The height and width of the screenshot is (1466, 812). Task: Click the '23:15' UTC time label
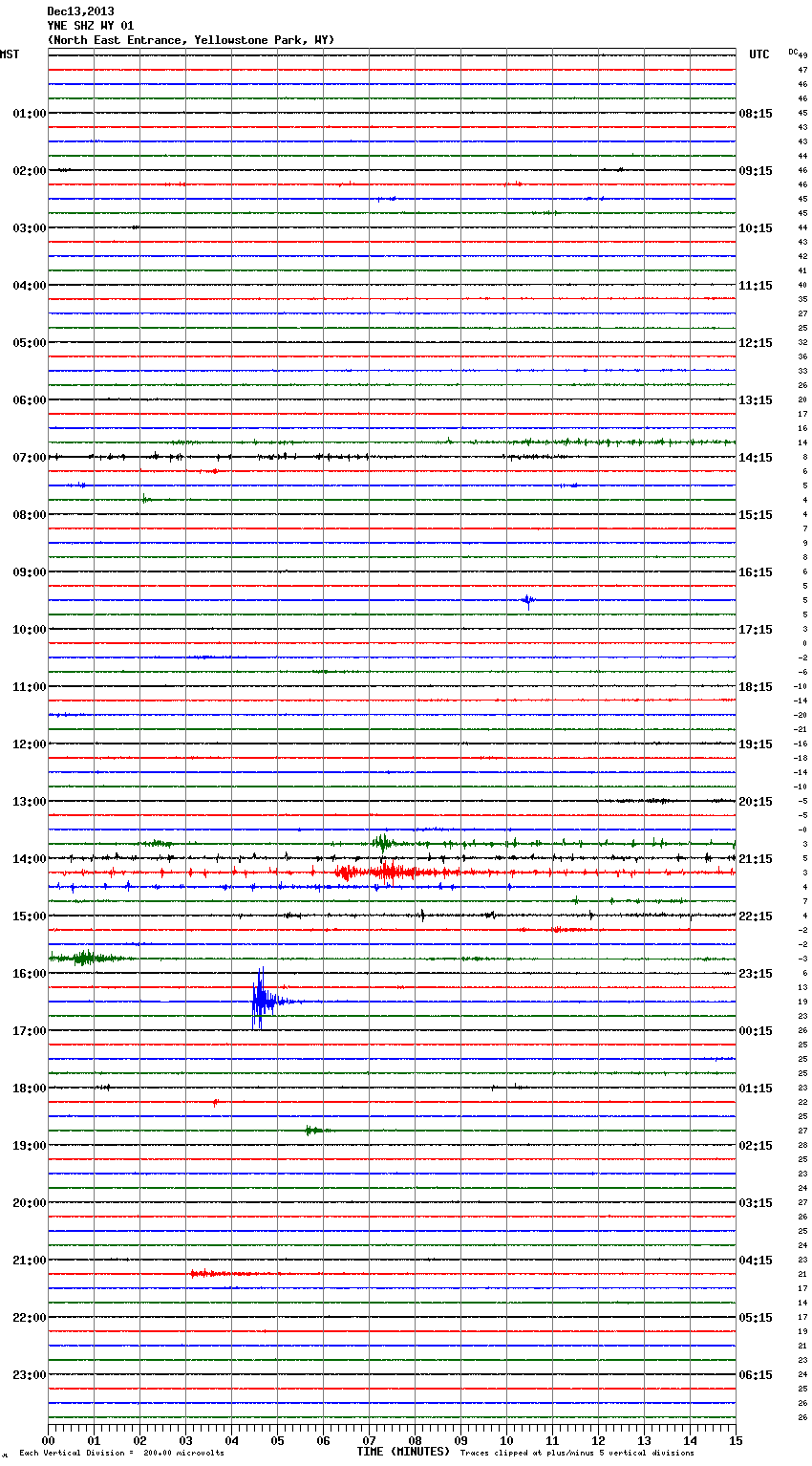click(x=756, y=974)
